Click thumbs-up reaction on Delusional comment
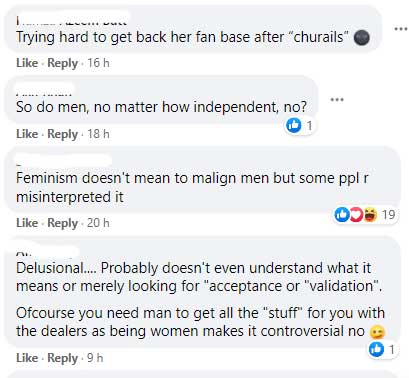 pyautogui.click(x=376, y=349)
